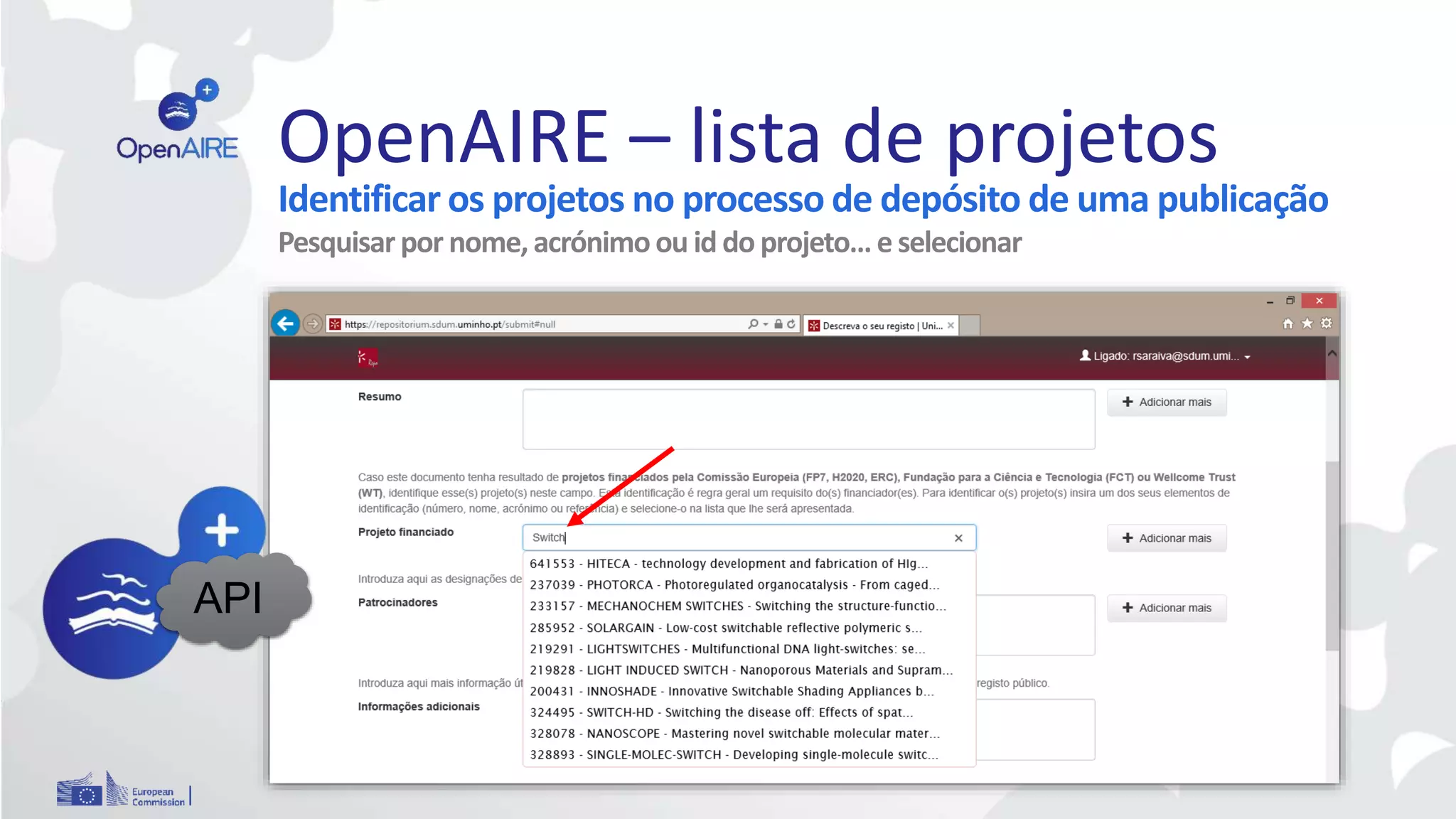Click the Patrocinadores text box
Viewport: 1456px width, 819px height.
[x=1034, y=625]
